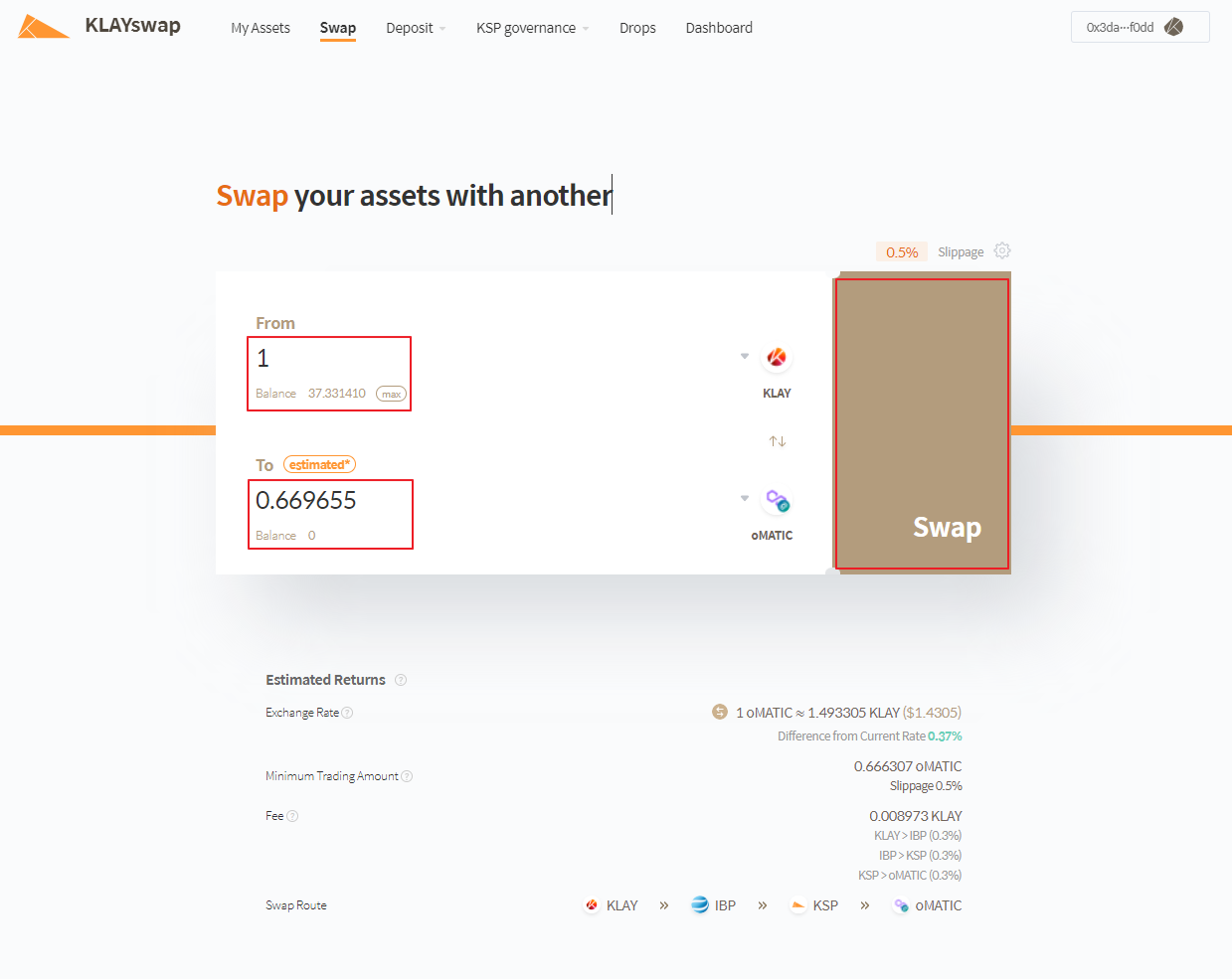Click oMATIC icon in Swap Route

[x=901, y=905]
